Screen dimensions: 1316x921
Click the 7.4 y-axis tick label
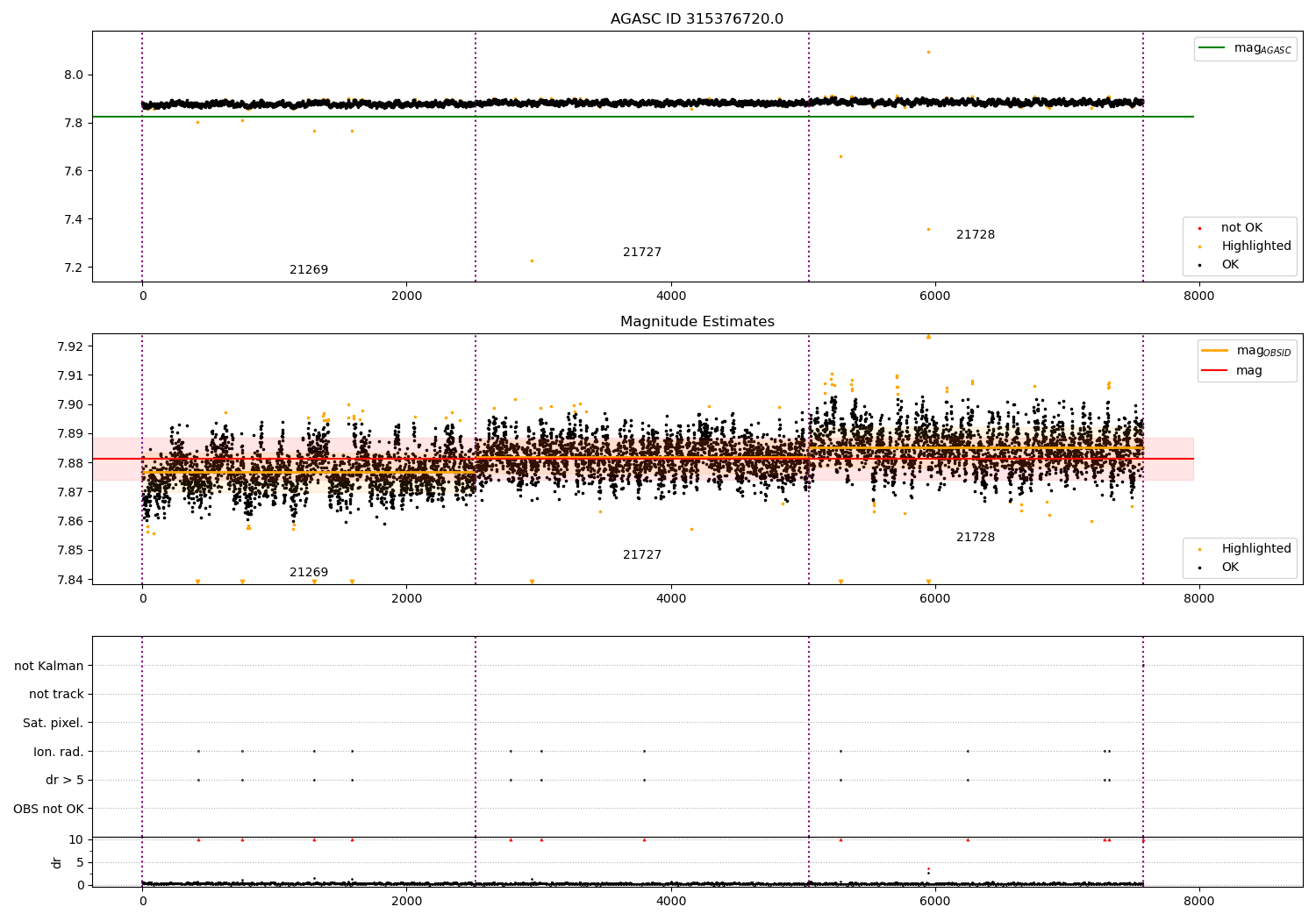pos(74,220)
